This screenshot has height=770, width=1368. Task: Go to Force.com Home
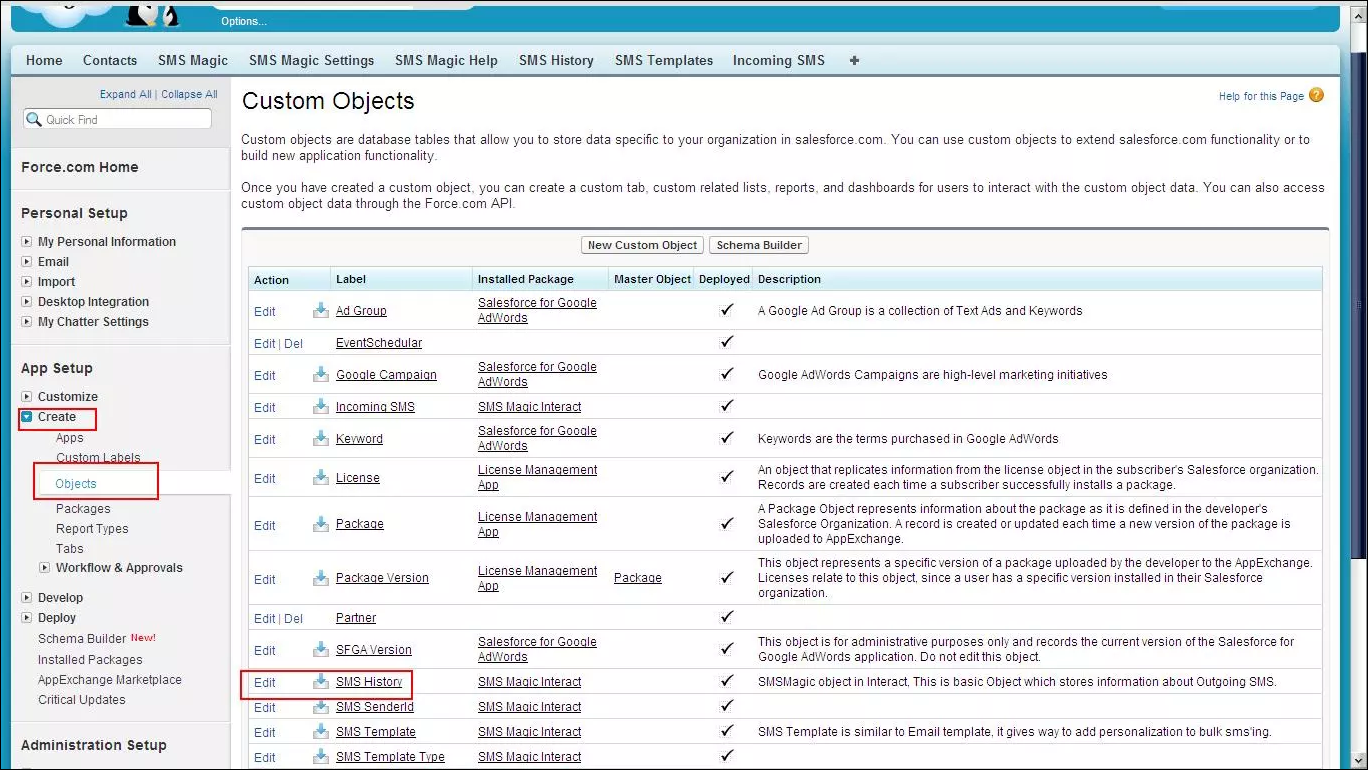coord(80,167)
